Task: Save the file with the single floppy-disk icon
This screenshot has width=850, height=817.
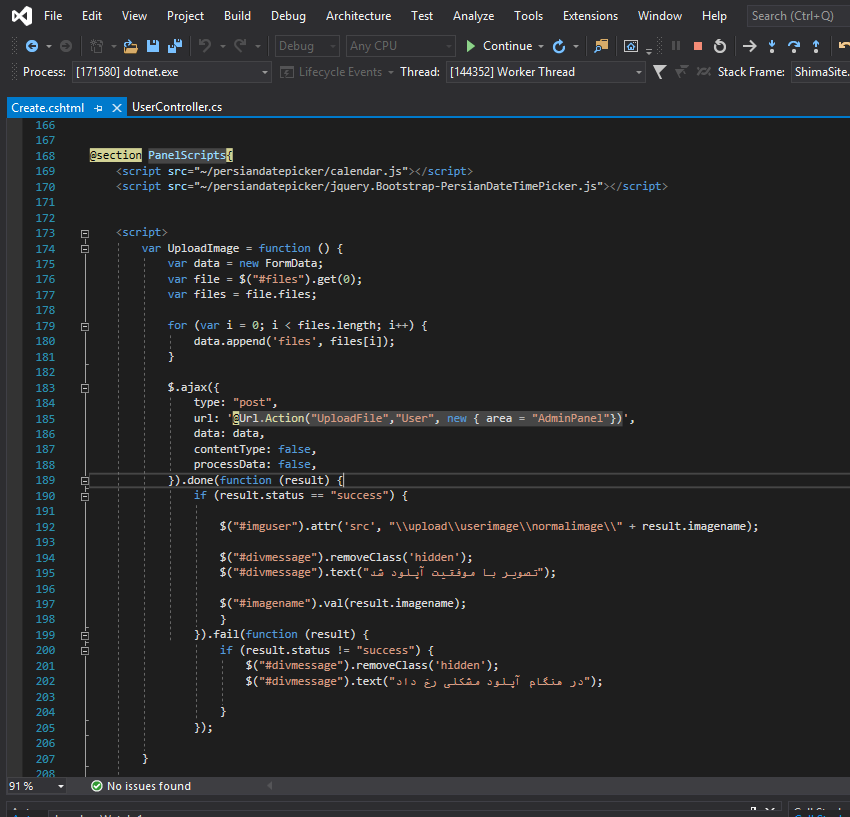Action: click(x=153, y=46)
